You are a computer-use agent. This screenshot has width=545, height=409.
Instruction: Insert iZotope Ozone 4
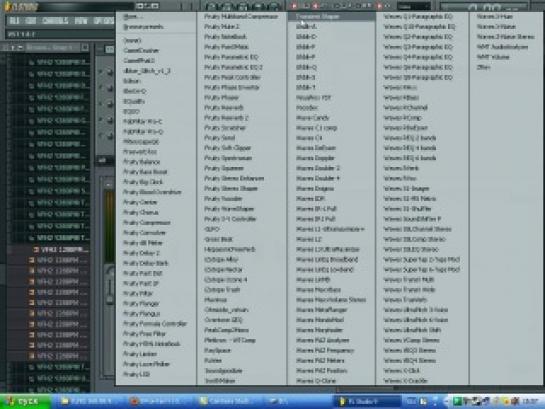226,280
